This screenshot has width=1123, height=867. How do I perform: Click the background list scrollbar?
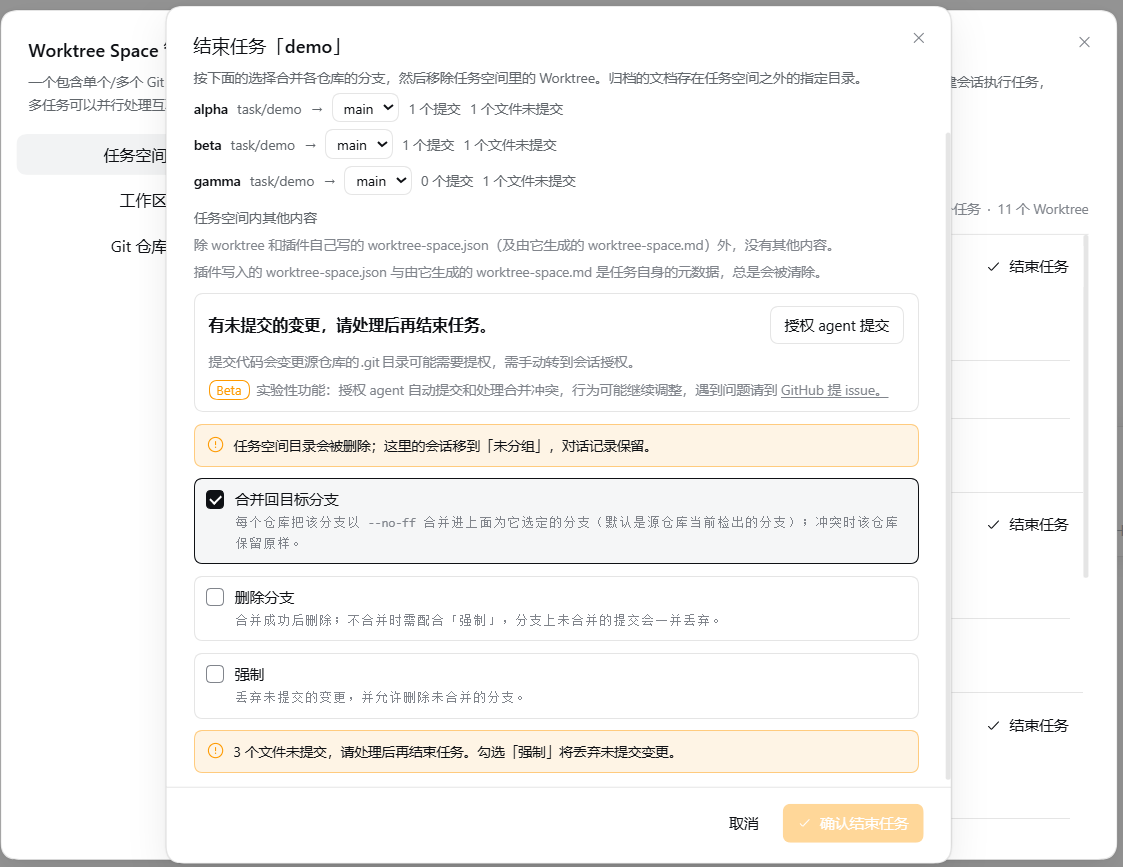[x=1086, y=406]
